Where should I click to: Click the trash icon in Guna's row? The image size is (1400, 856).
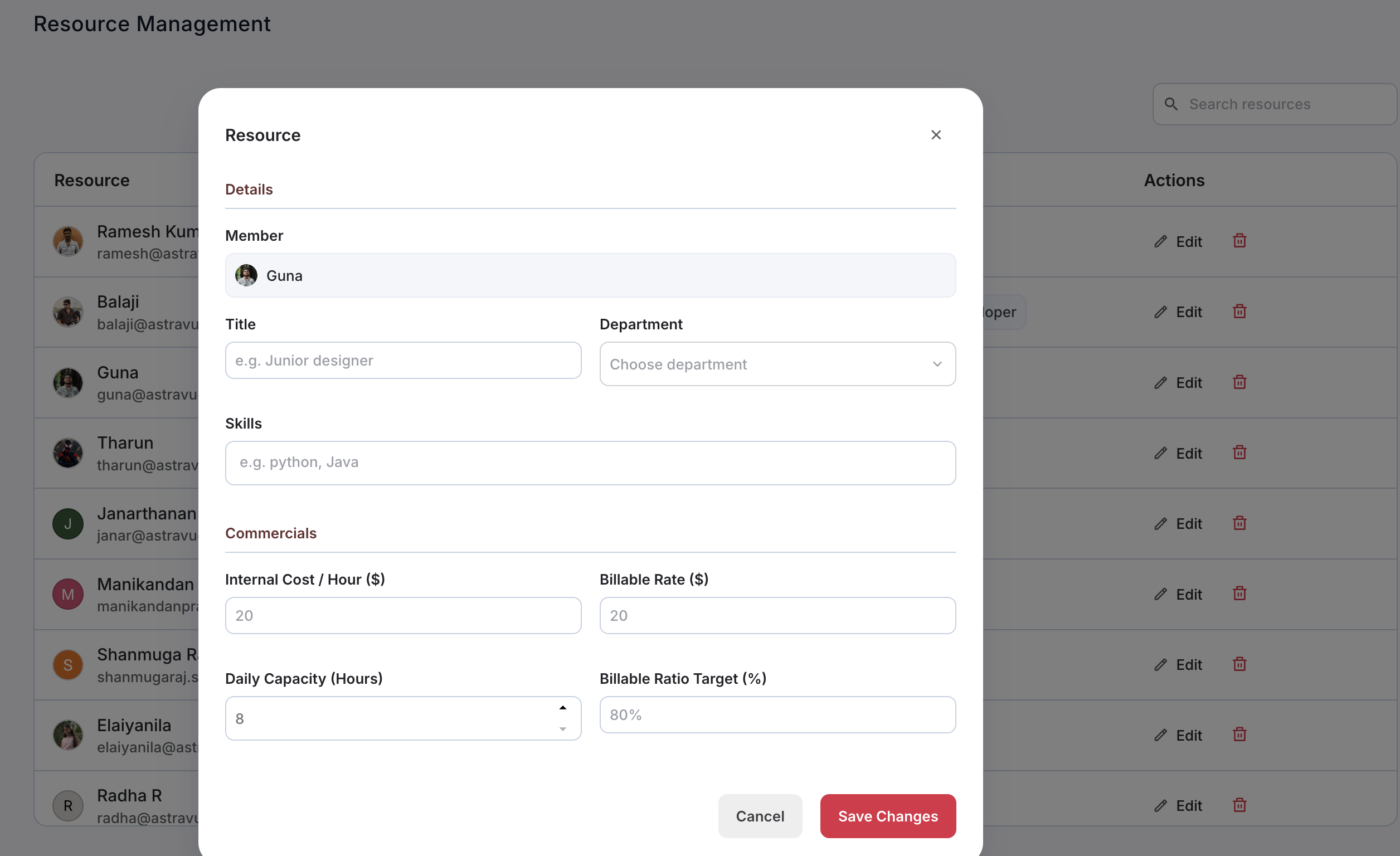(x=1240, y=382)
